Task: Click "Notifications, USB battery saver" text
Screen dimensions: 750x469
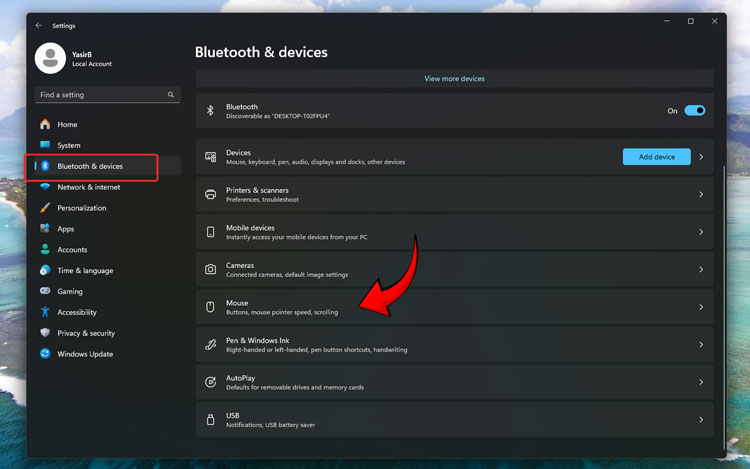Action: [x=270, y=425]
